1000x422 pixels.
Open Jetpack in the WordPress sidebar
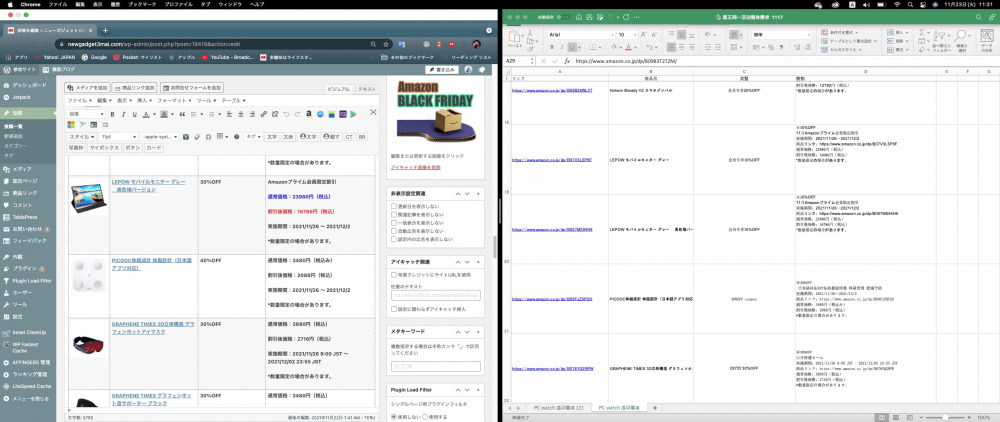click(x=21, y=99)
